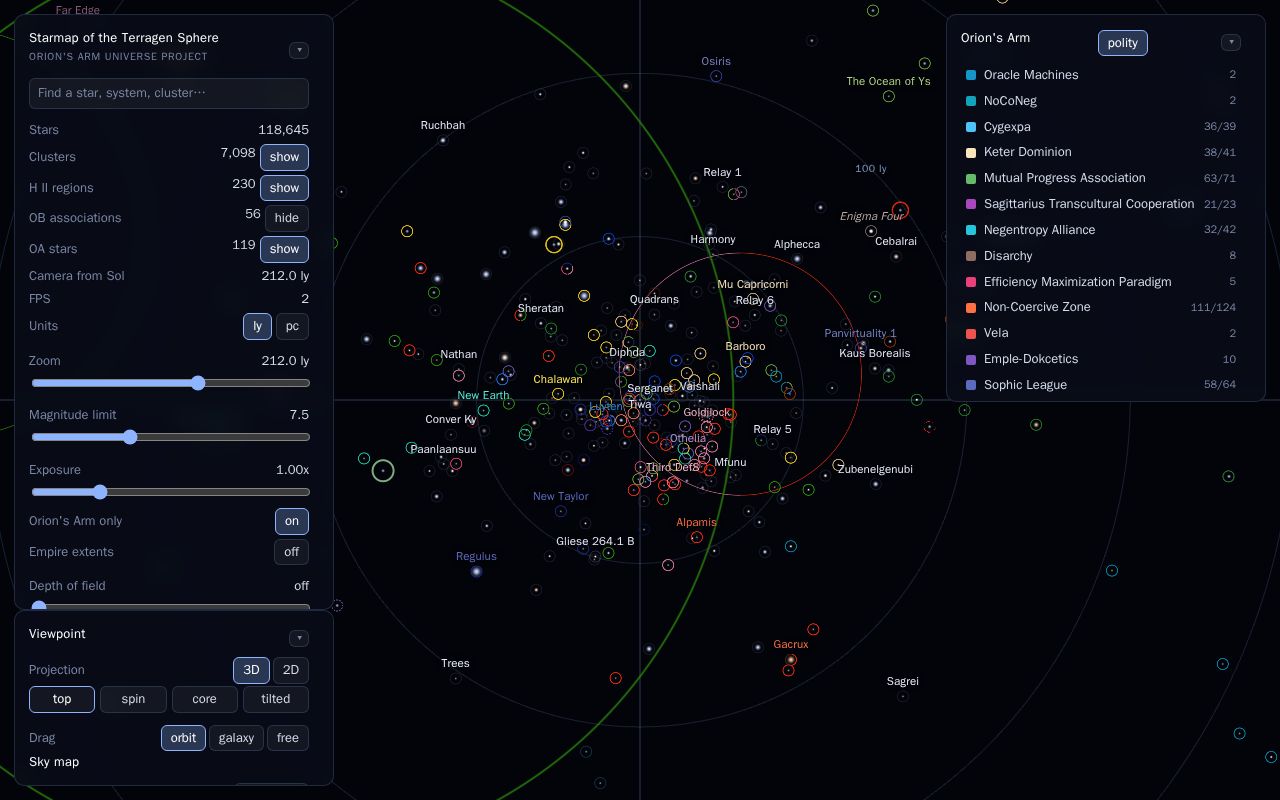
Task: Hide OB associations
Action: pyautogui.click(x=287, y=218)
